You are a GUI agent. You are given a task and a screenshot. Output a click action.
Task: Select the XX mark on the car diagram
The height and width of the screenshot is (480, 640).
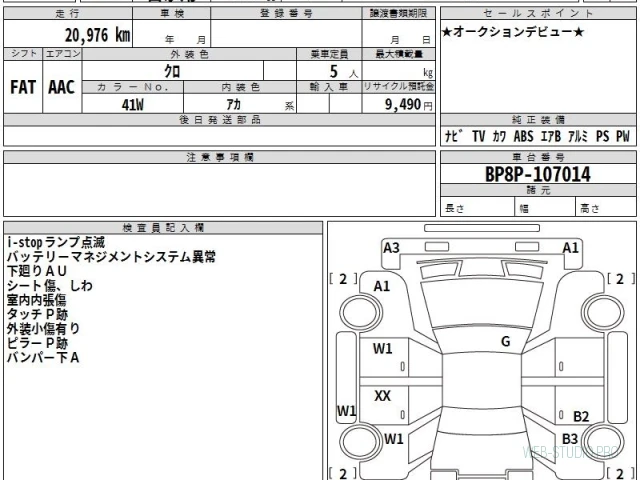click(382, 396)
